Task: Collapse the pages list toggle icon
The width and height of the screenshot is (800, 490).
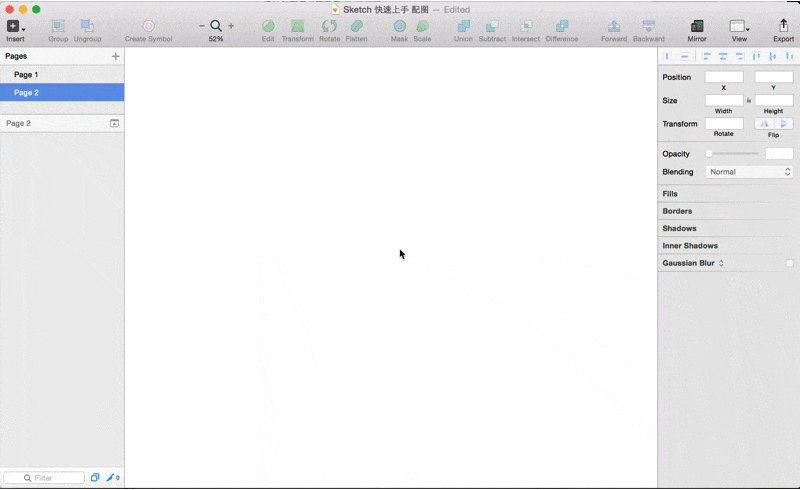Action: pyautogui.click(x=114, y=123)
